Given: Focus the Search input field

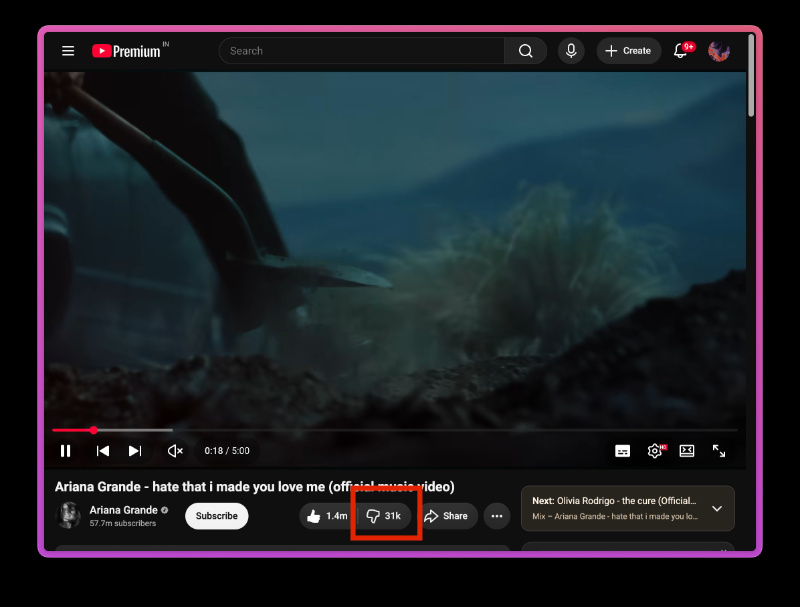Looking at the screenshot, I should click(x=362, y=51).
